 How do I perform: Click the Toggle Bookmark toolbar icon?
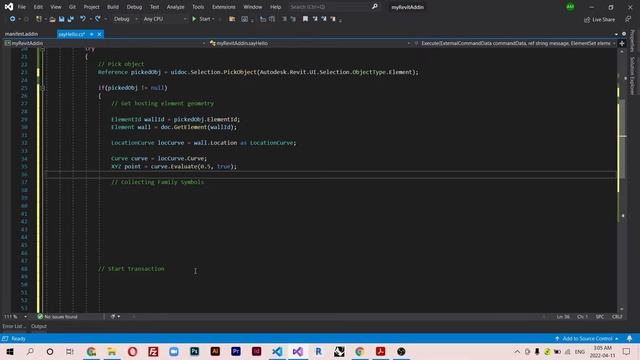click(305, 19)
